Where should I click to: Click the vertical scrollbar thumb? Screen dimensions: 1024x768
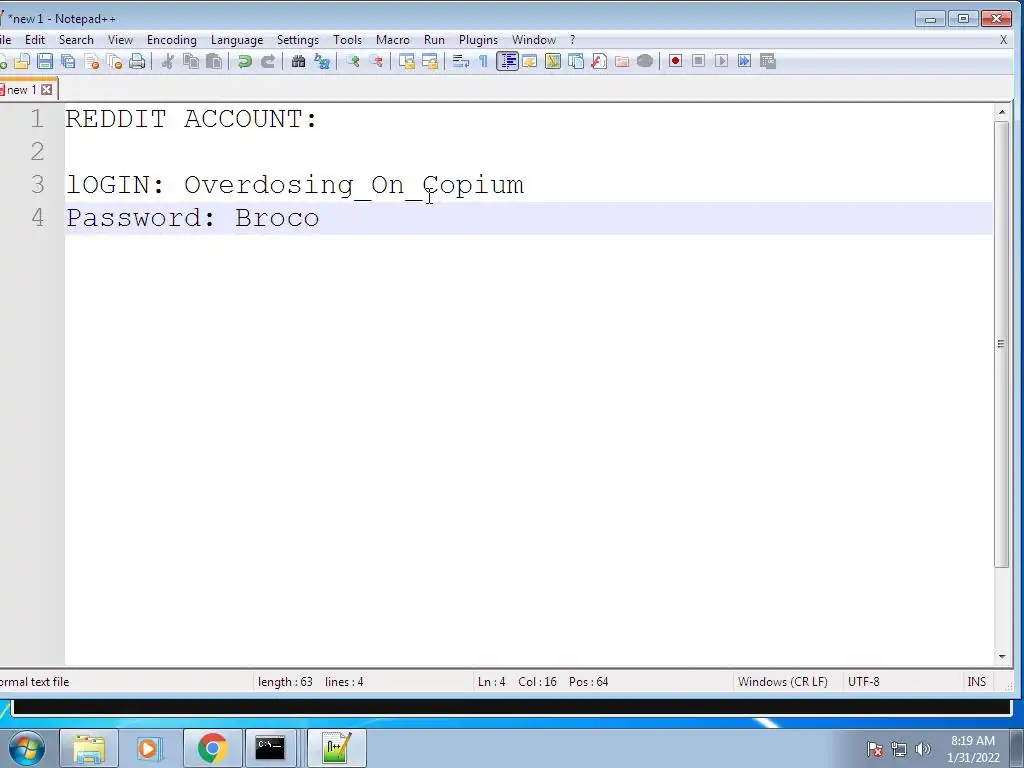1002,344
